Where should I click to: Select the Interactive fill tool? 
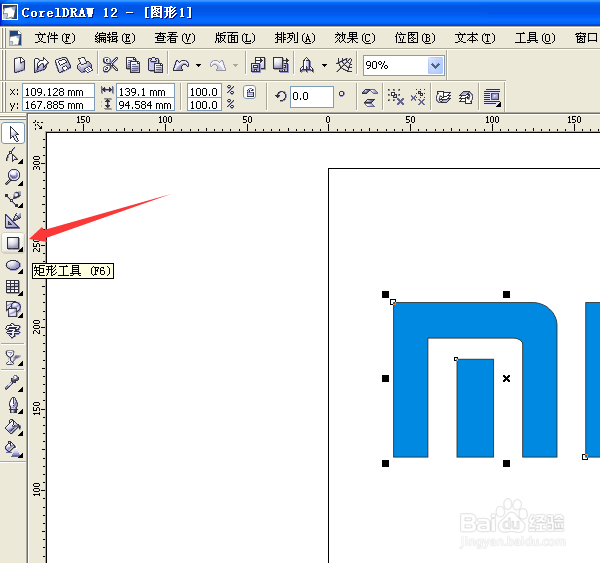(14, 448)
